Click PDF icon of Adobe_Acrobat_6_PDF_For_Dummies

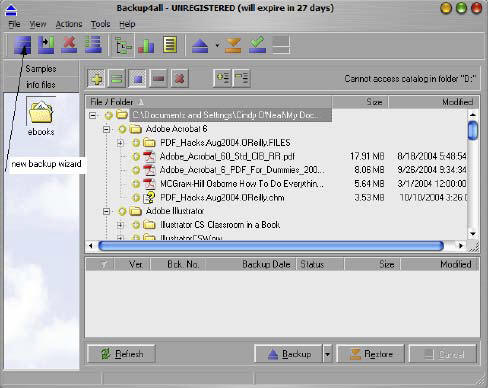click(x=149, y=170)
